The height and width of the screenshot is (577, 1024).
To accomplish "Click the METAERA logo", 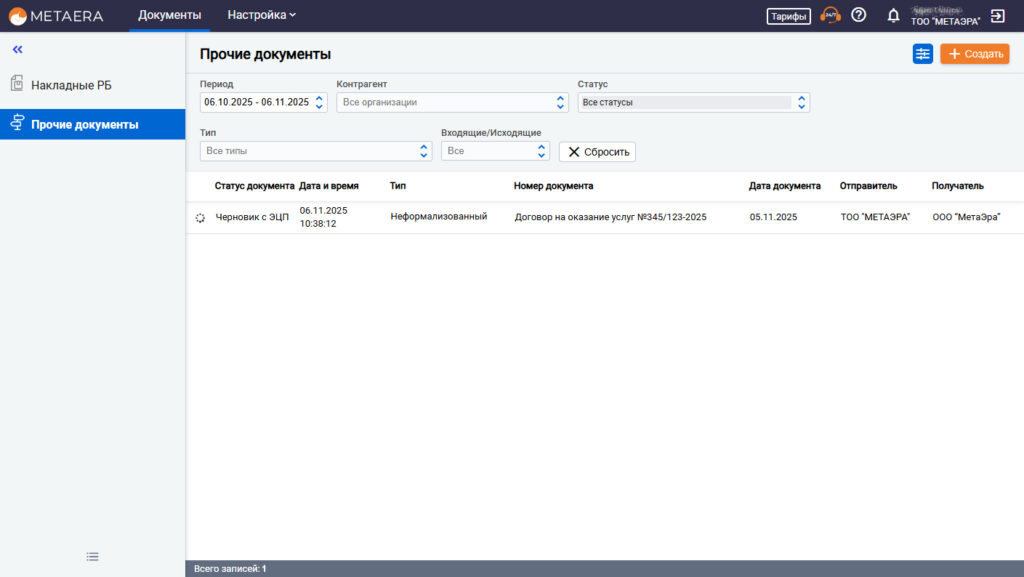I will 57,15.
